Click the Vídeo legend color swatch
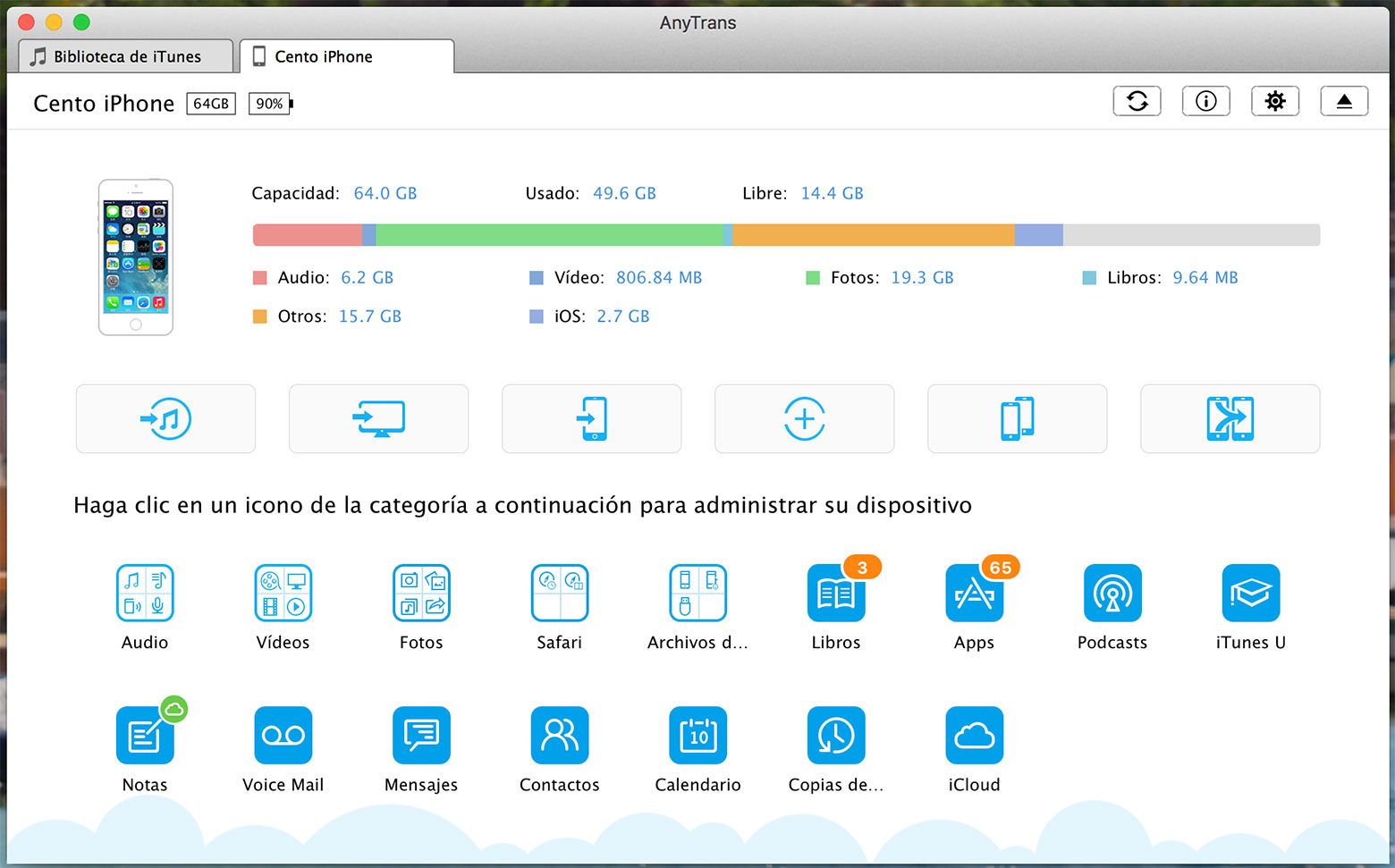The height and width of the screenshot is (868, 1395). click(537, 278)
